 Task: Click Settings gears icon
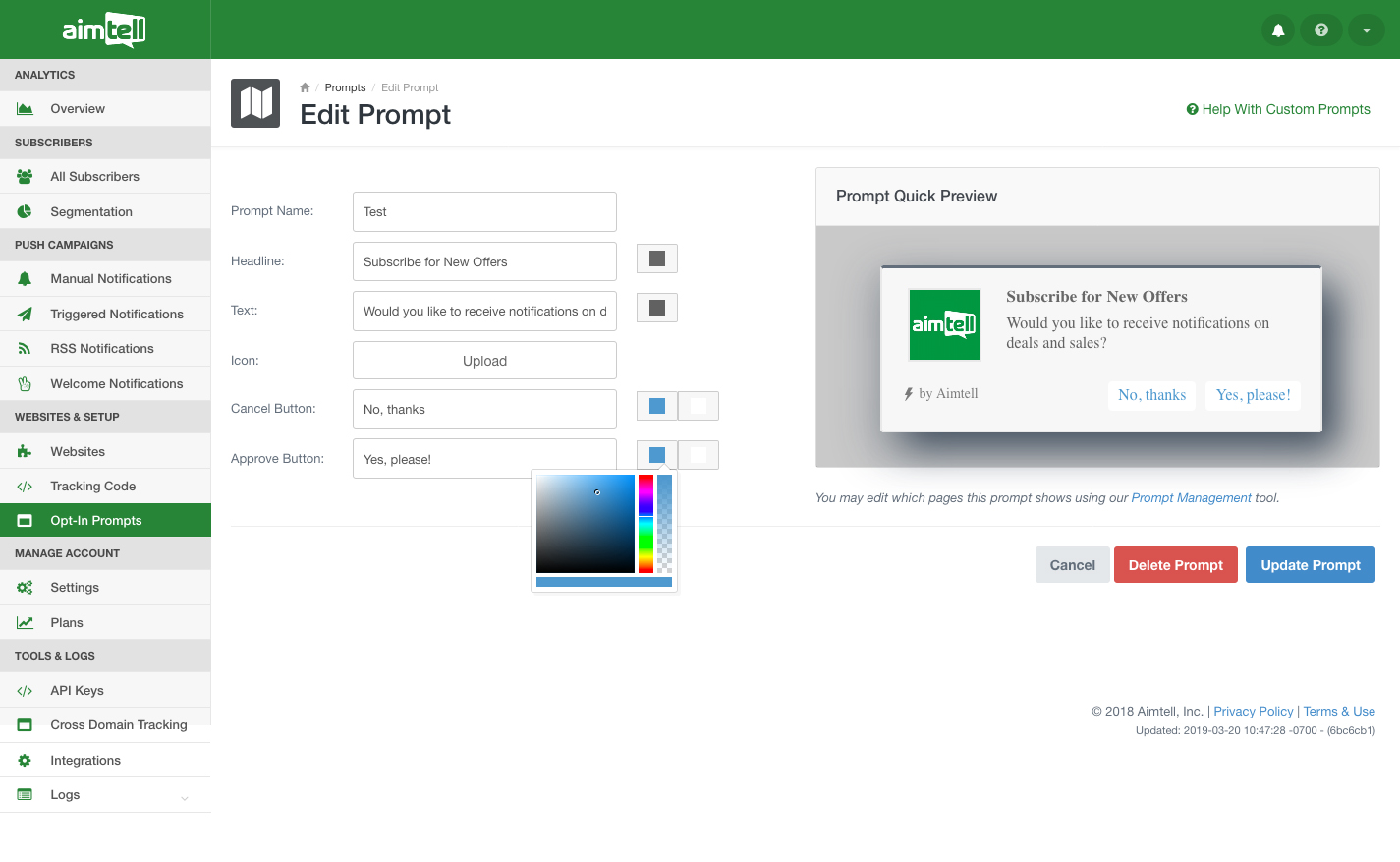(x=25, y=588)
